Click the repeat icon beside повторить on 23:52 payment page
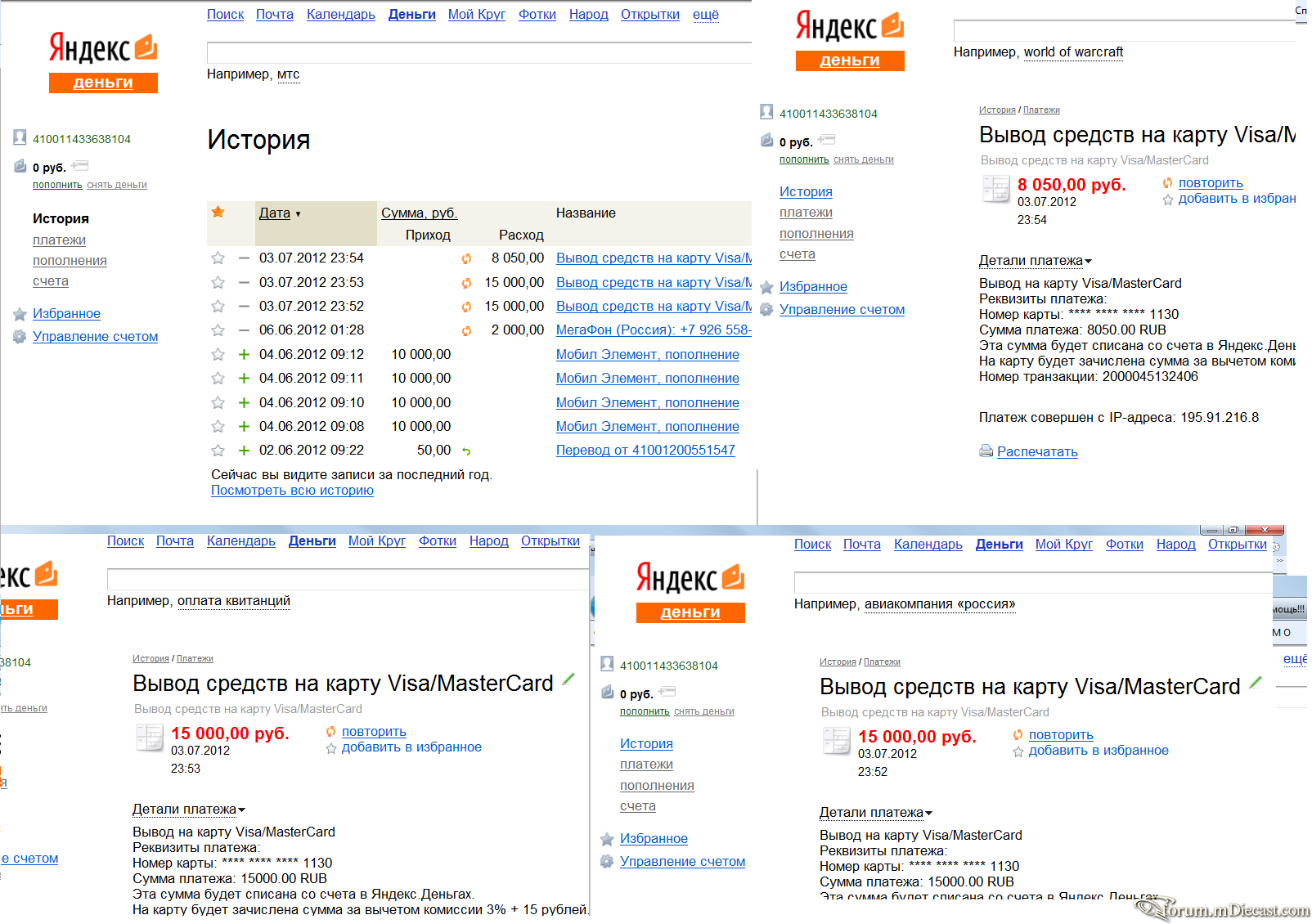Image resolution: width=1312 pixels, height=924 pixels. click(x=1018, y=735)
